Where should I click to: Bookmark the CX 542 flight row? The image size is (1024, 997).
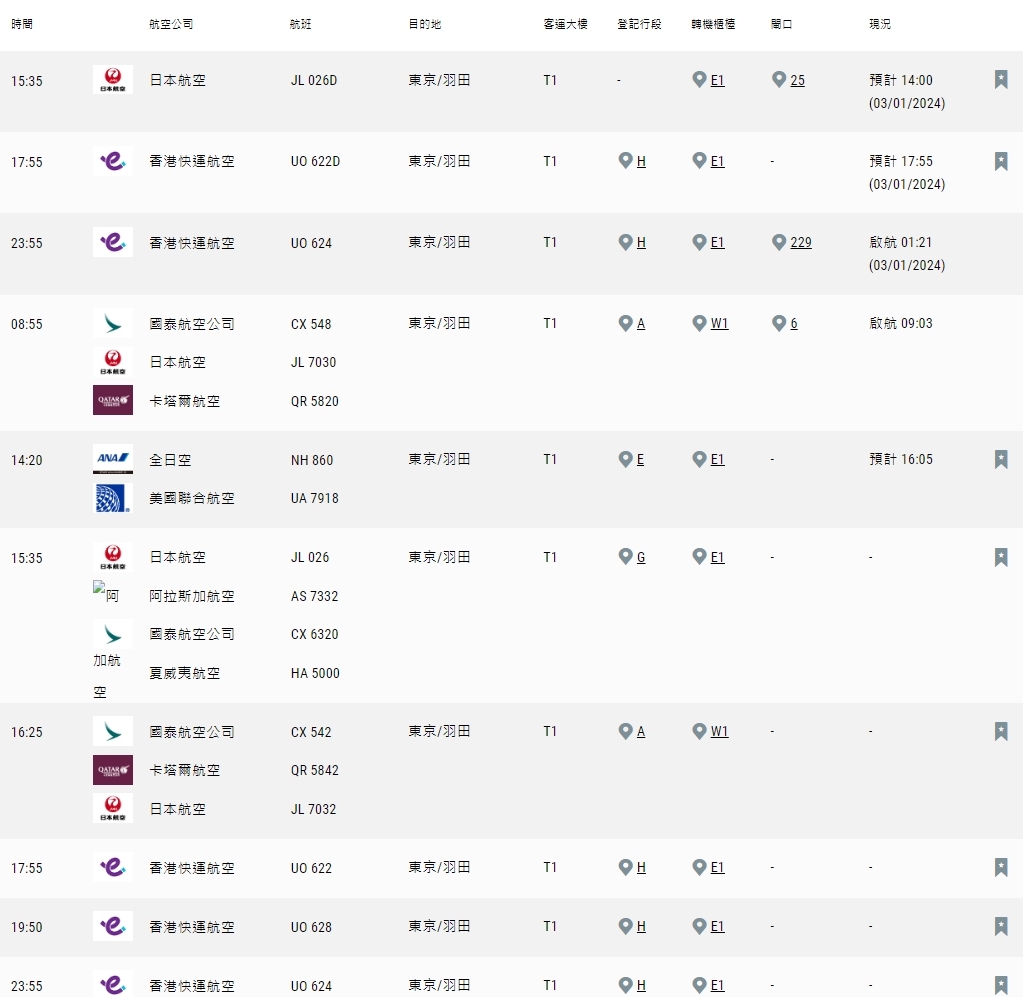coord(1001,731)
